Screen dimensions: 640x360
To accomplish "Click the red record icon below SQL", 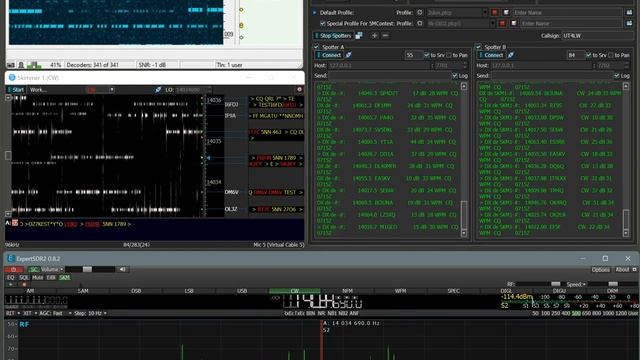I will coord(24,284).
